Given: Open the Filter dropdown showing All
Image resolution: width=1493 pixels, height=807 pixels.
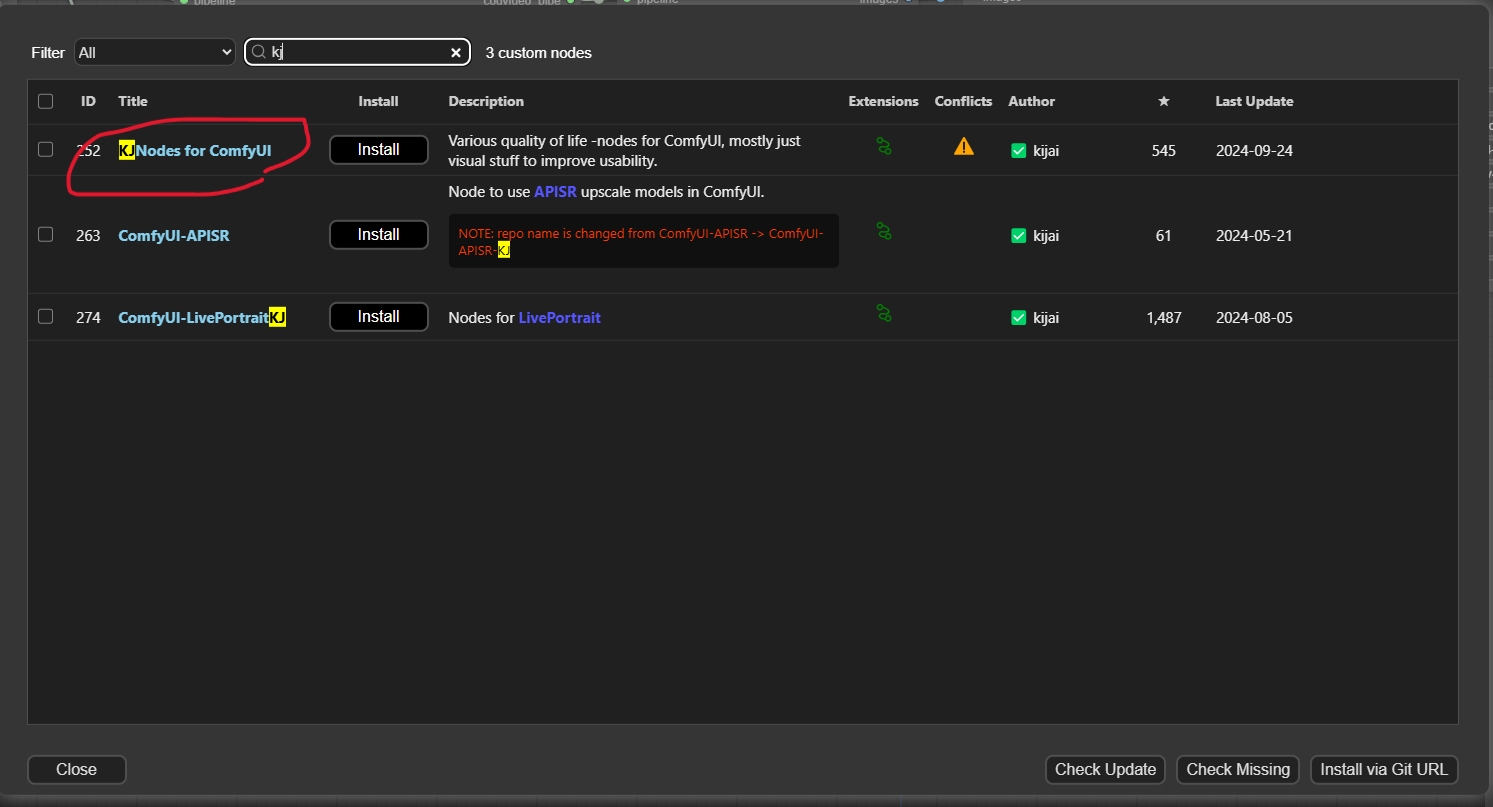Looking at the screenshot, I should [155, 52].
